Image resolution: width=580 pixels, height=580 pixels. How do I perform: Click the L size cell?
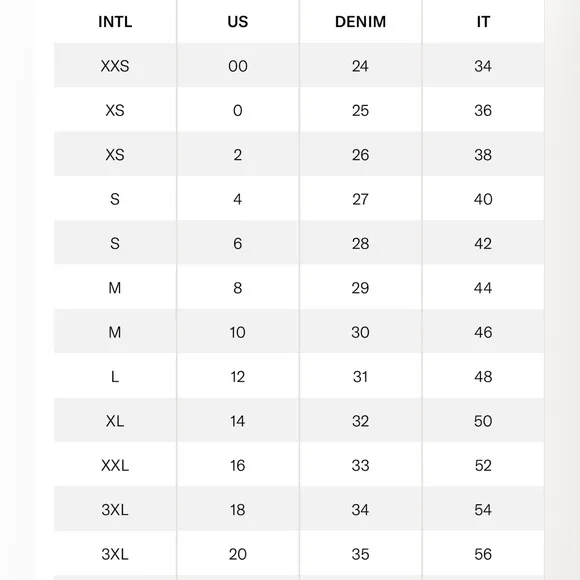coord(115,377)
